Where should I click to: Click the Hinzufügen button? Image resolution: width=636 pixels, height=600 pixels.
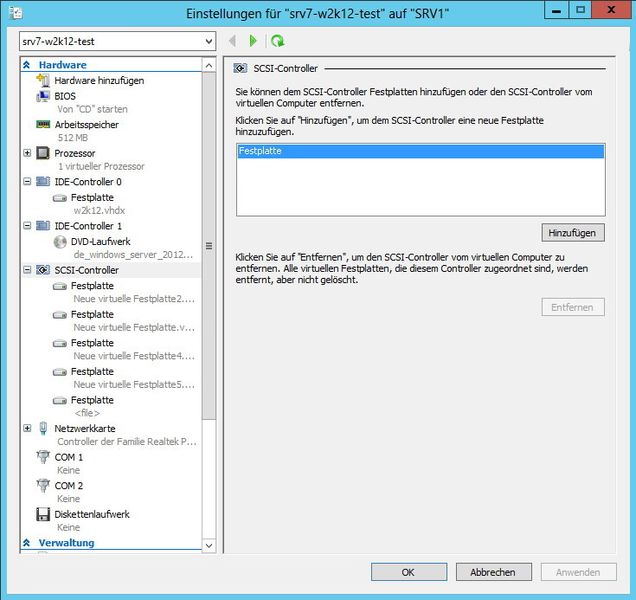click(573, 233)
